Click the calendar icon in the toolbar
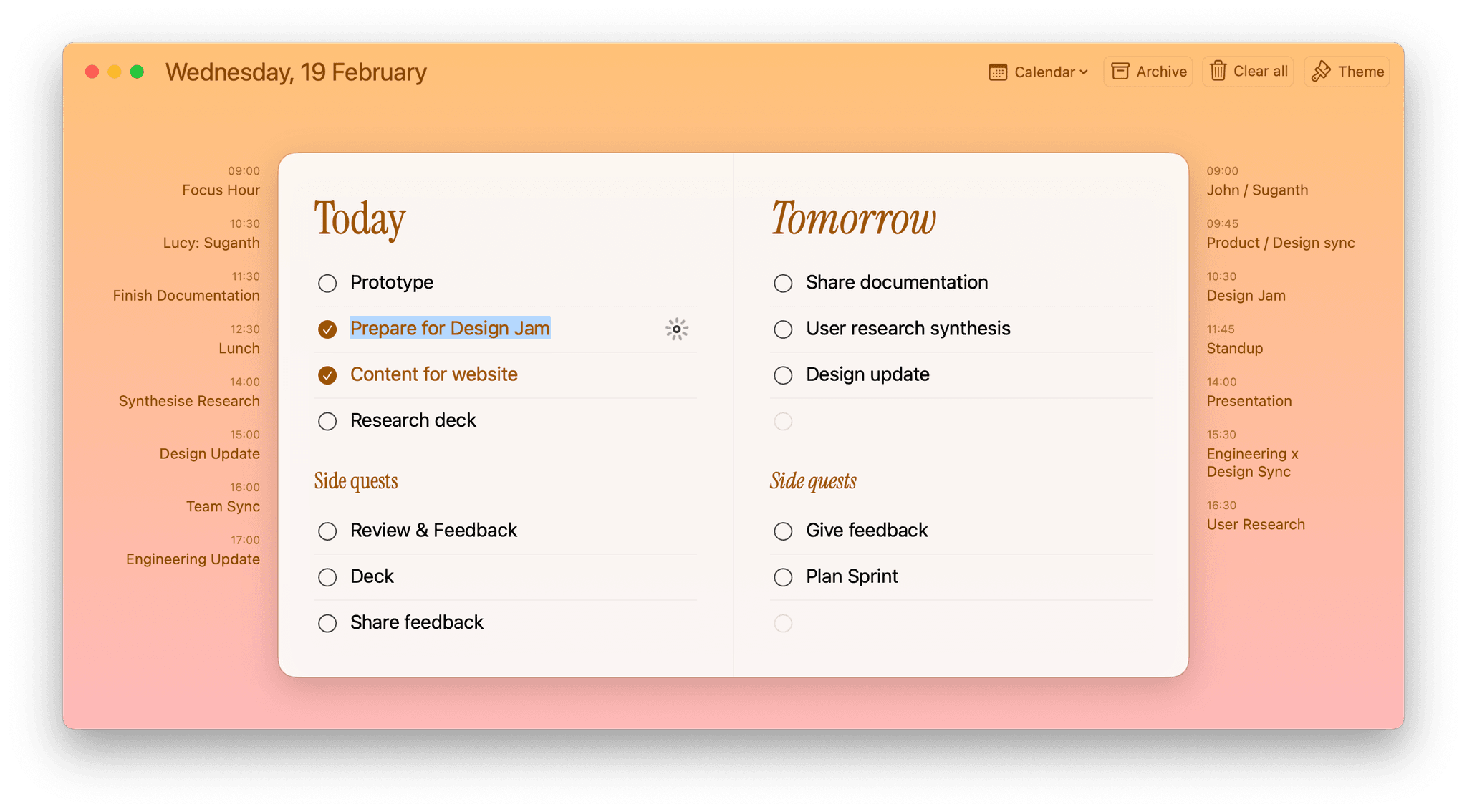This screenshot has height=812, width=1467. pos(998,72)
